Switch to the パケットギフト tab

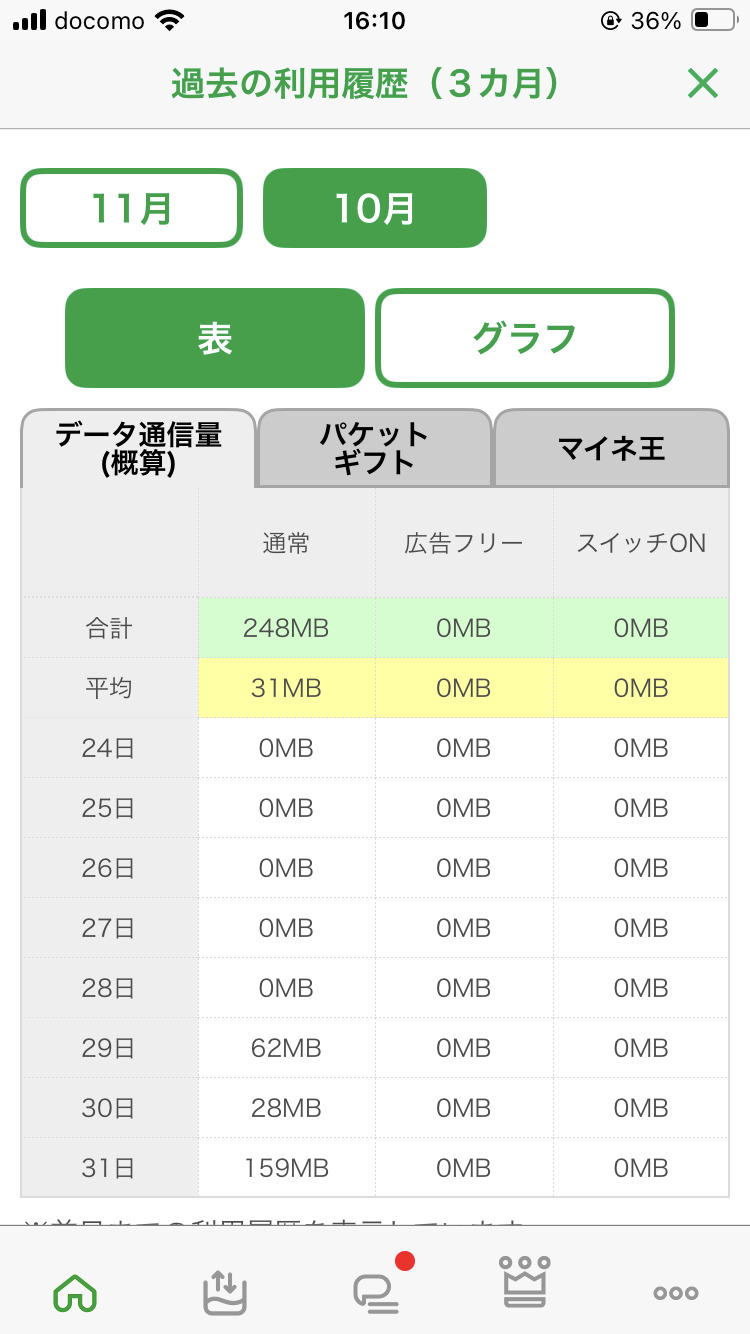click(x=375, y=448)
